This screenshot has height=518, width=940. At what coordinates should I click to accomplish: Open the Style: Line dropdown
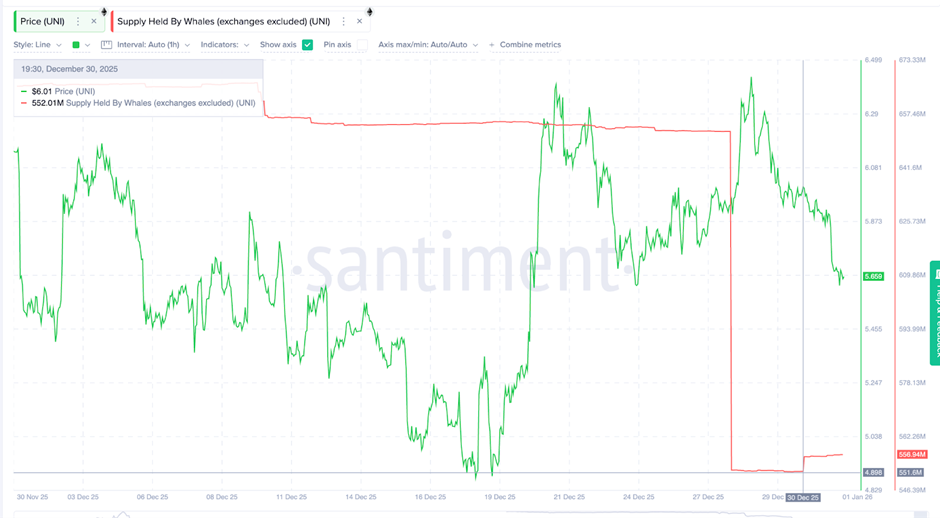tap(37, 45)
